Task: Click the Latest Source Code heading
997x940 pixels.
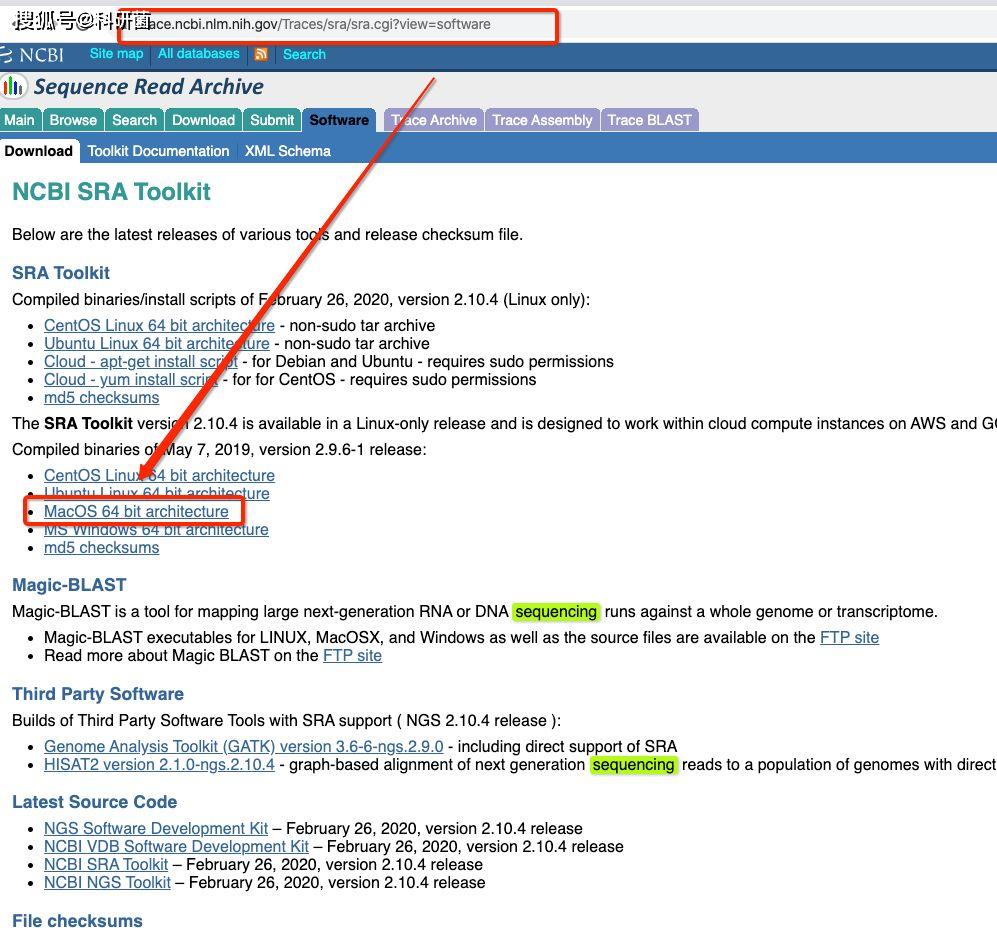Action: click(95, 802)
